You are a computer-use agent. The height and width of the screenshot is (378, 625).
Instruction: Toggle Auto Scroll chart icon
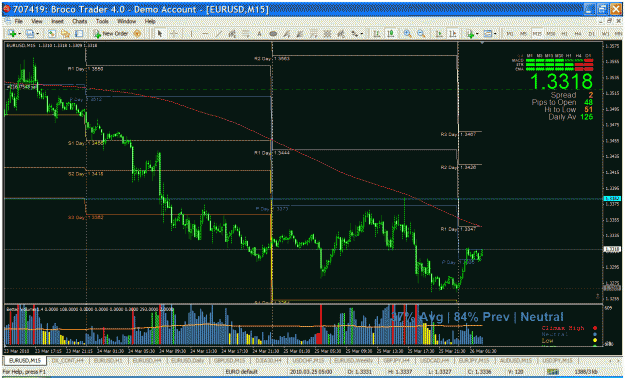[x=439, y=34]
